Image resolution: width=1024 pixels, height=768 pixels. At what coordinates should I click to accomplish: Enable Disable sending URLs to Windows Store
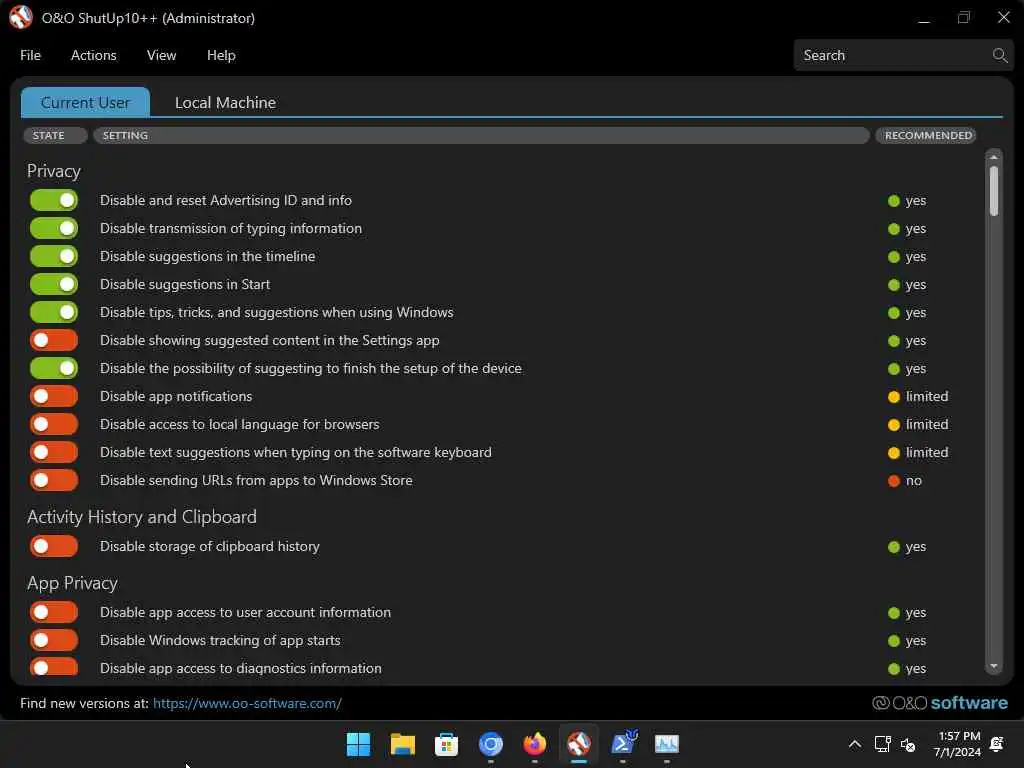pos(54,481)
